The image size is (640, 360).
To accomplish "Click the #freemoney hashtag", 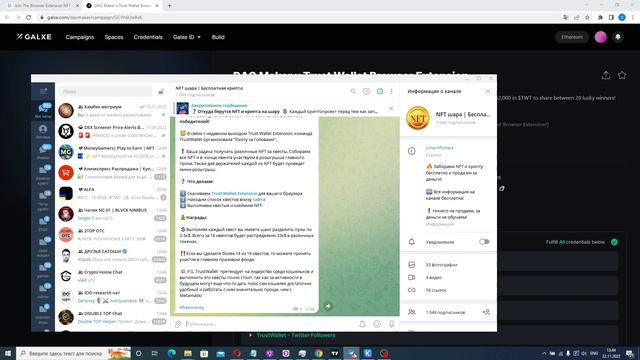I will click(x=191, y=307).
